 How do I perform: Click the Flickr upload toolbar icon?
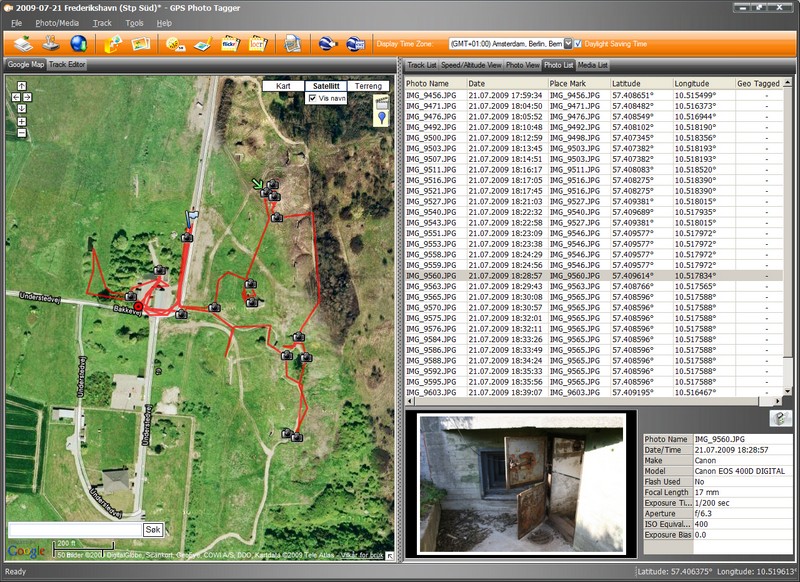pos(230,43)
